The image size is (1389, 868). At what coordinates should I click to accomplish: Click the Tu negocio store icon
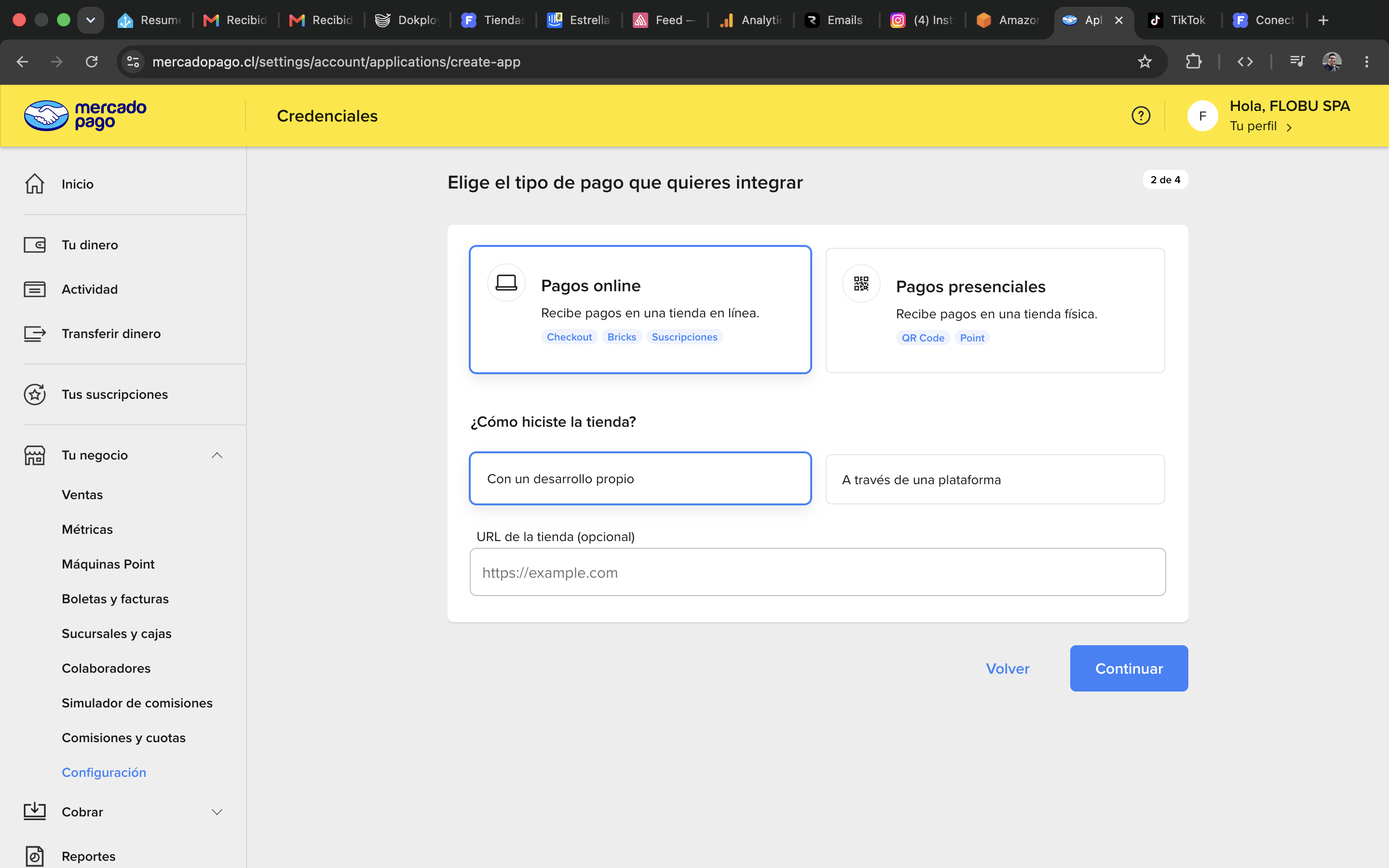coord(34,455)
